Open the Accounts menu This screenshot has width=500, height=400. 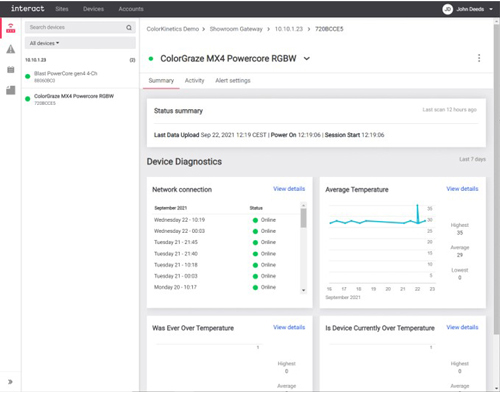pos(131,9)
